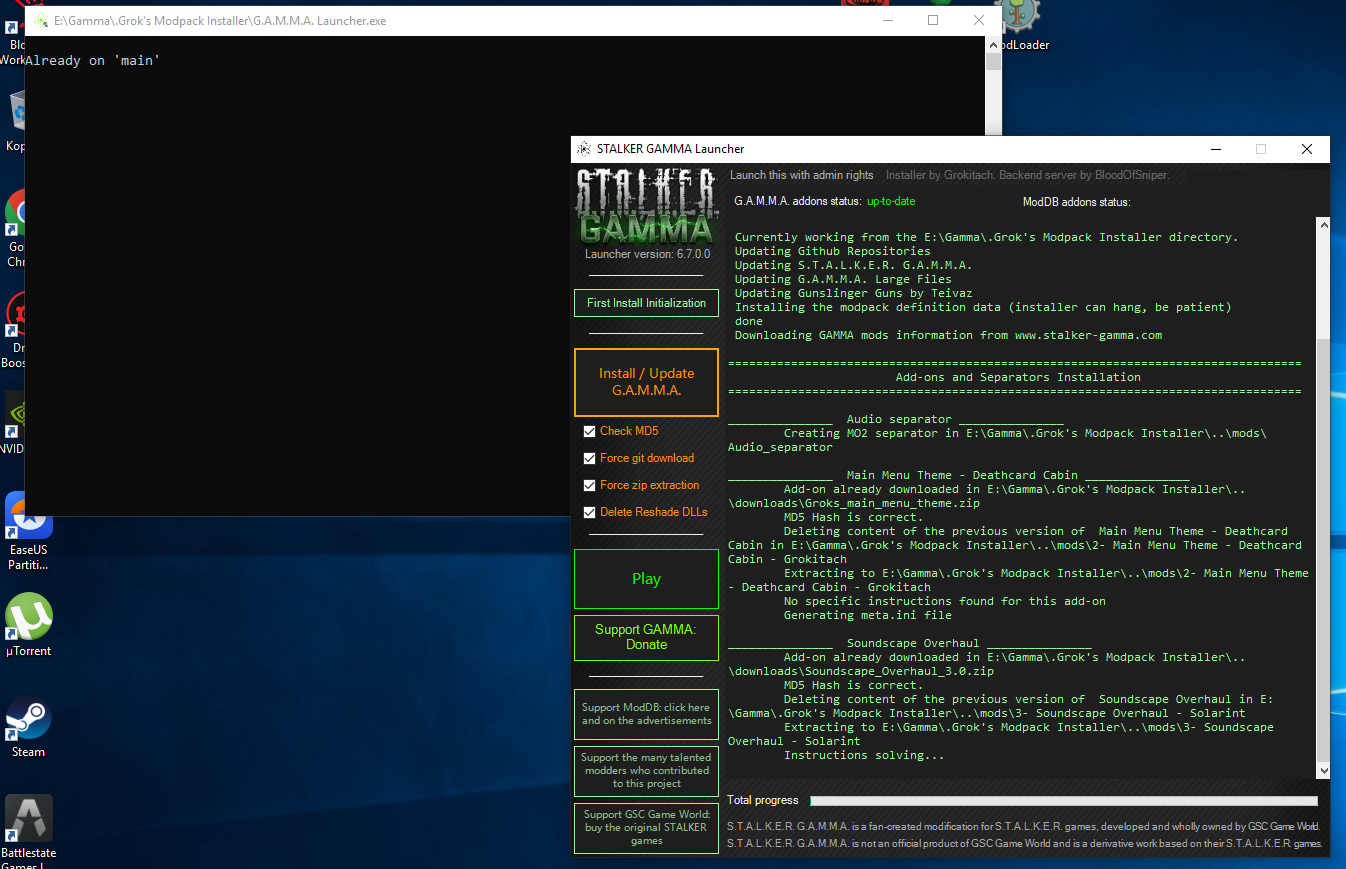This screenshot has width=1346, height=869.
Task: Open the Steam desktop shortcut
Action: [x=28, y=727]
